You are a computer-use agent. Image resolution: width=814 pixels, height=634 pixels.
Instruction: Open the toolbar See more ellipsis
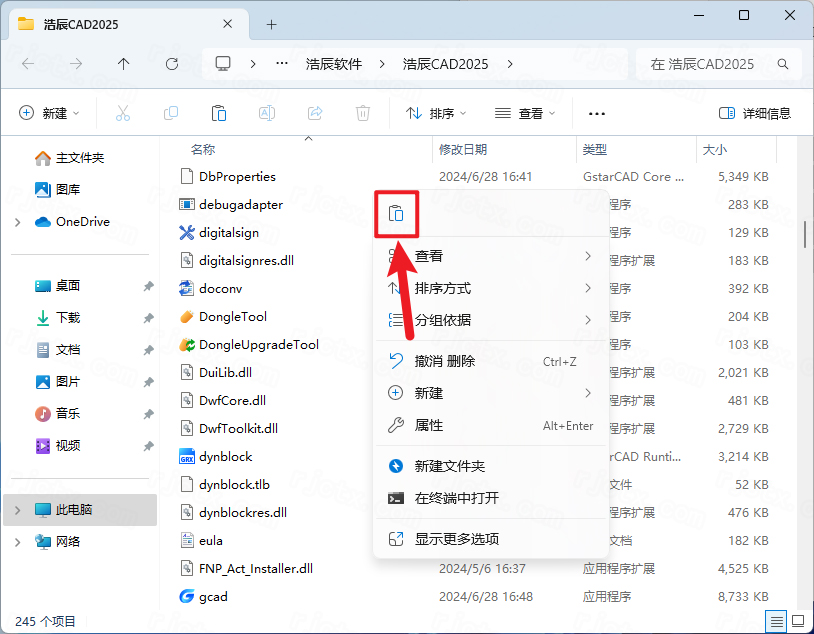[597, 113]
